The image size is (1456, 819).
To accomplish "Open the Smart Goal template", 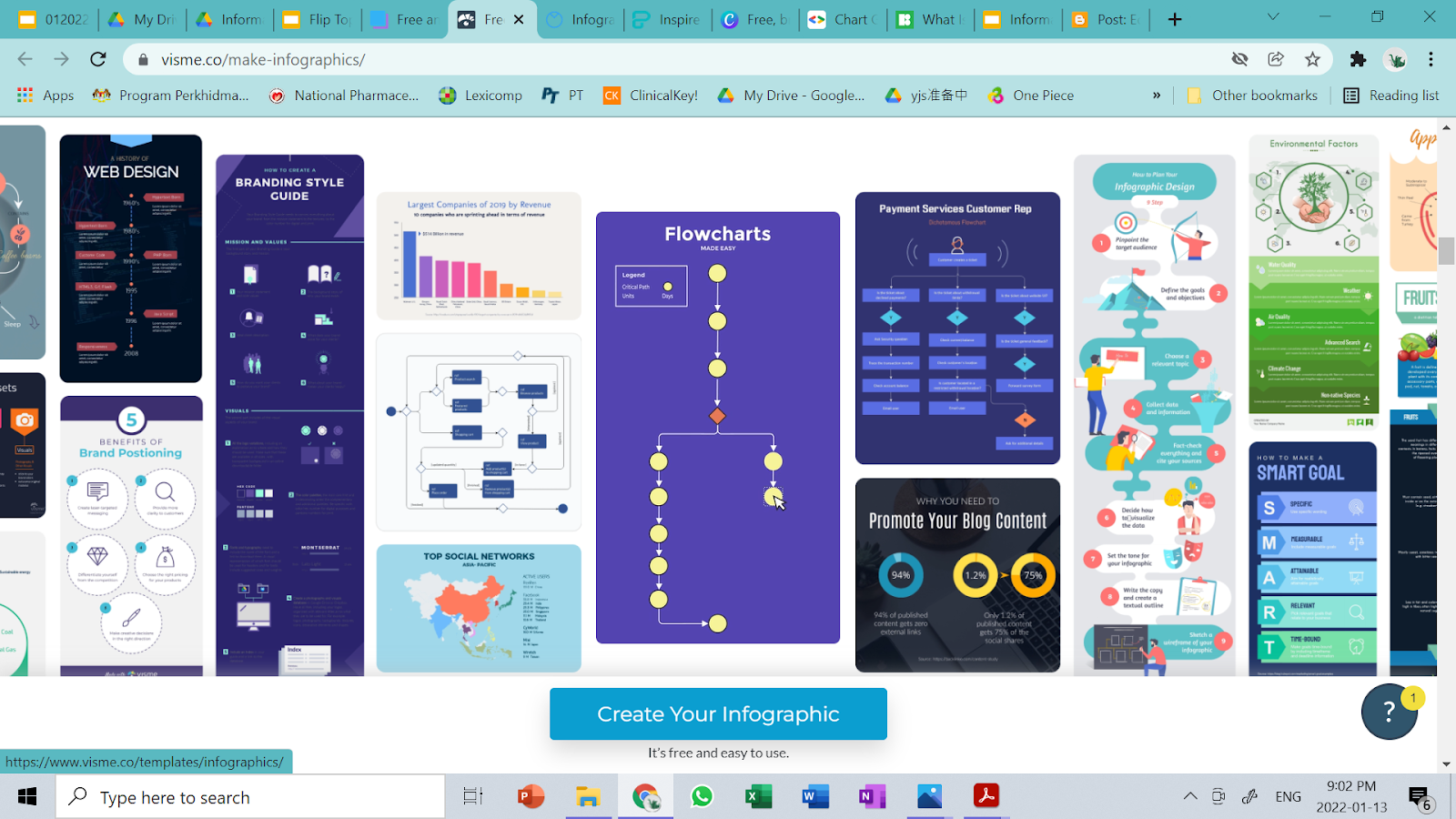I will point(1312,559).
